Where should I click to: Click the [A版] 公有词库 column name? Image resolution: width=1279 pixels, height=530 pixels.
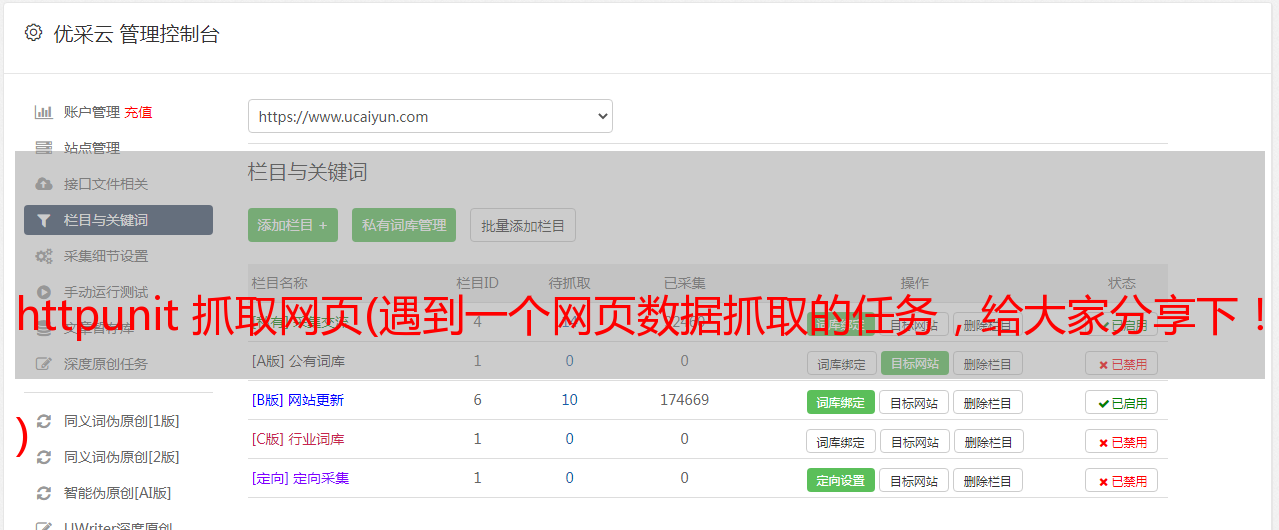pyautogui.click(x=298, y=361)
